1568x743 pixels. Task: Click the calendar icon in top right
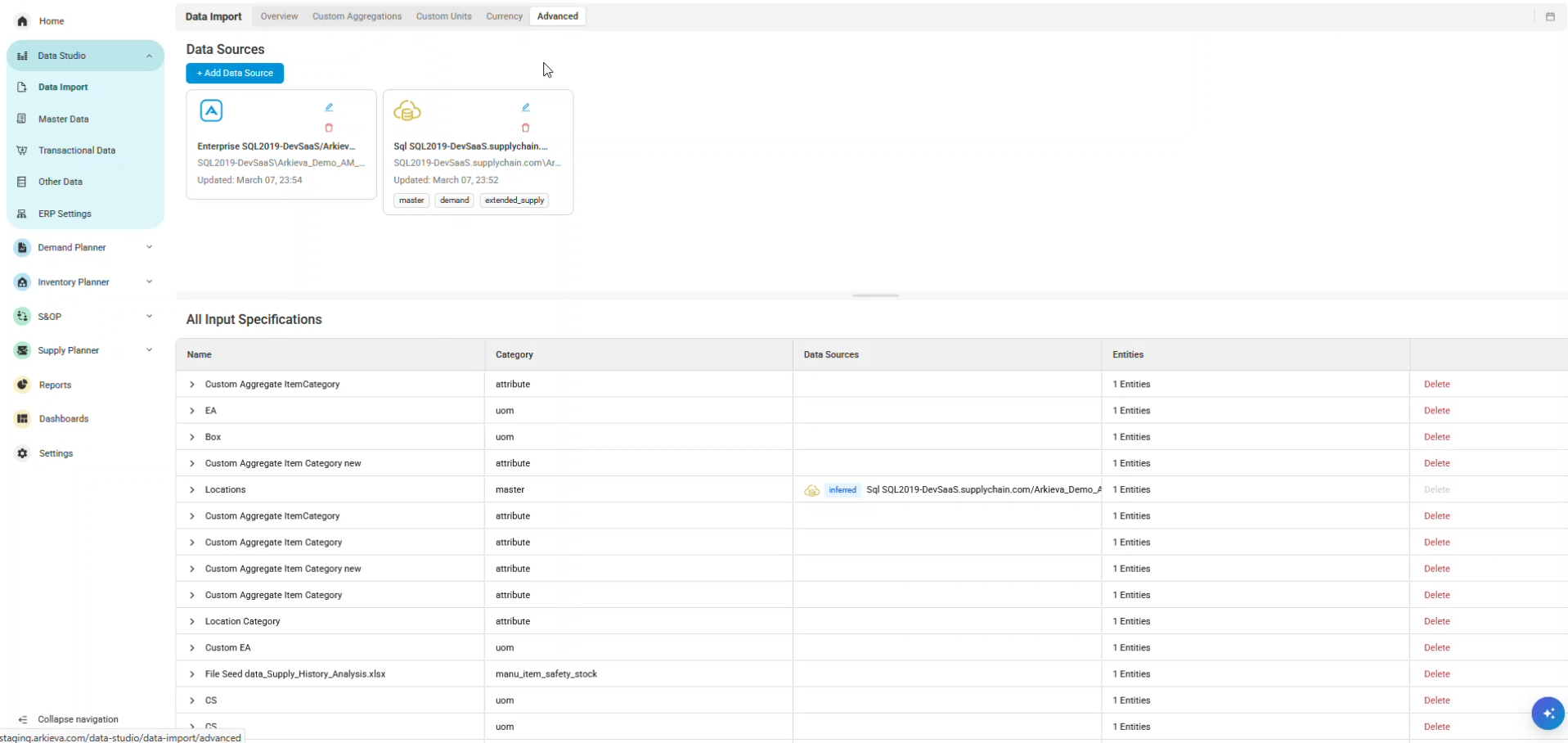1549,16
